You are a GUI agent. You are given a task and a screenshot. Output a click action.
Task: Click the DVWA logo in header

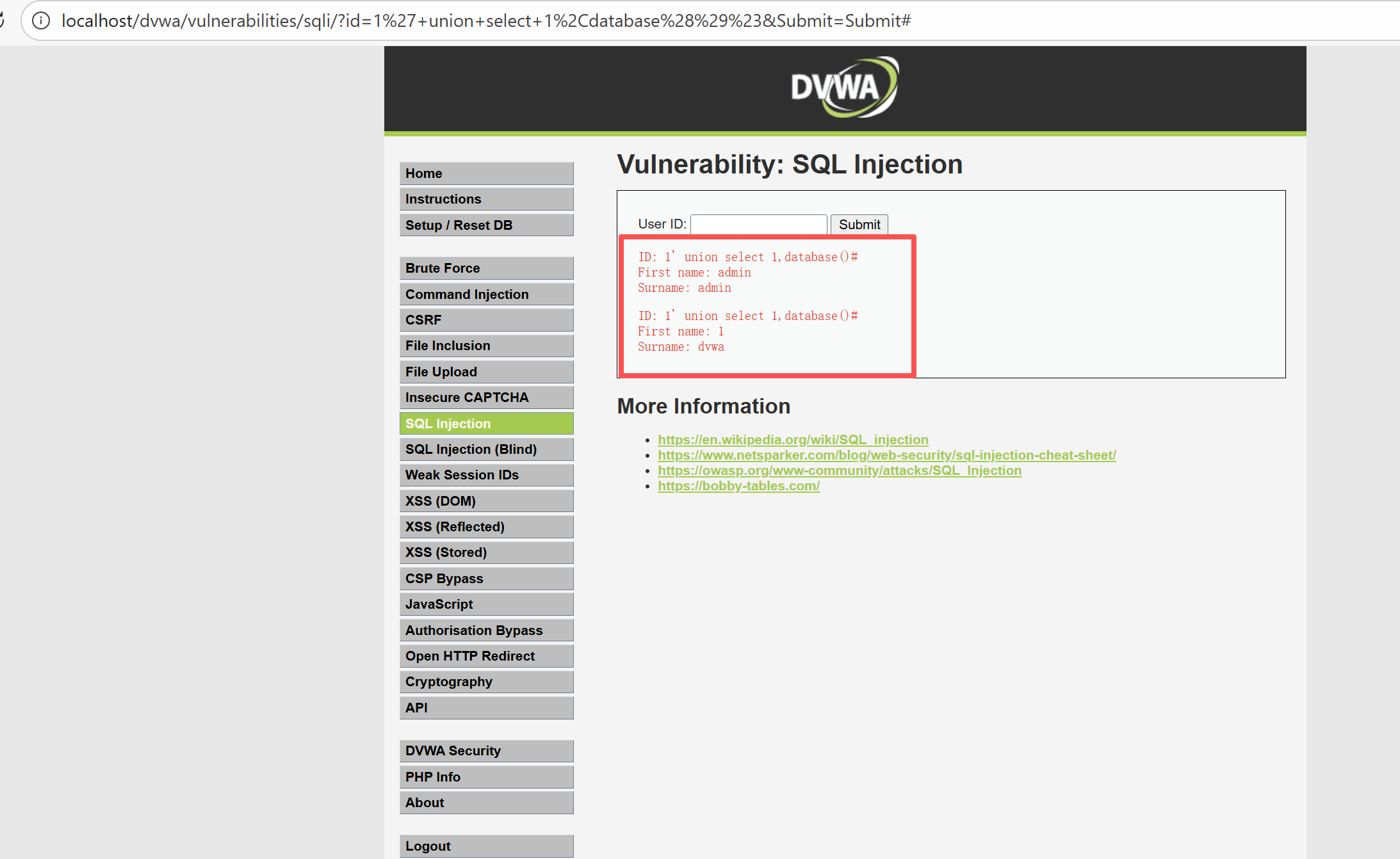coord(844,88)
